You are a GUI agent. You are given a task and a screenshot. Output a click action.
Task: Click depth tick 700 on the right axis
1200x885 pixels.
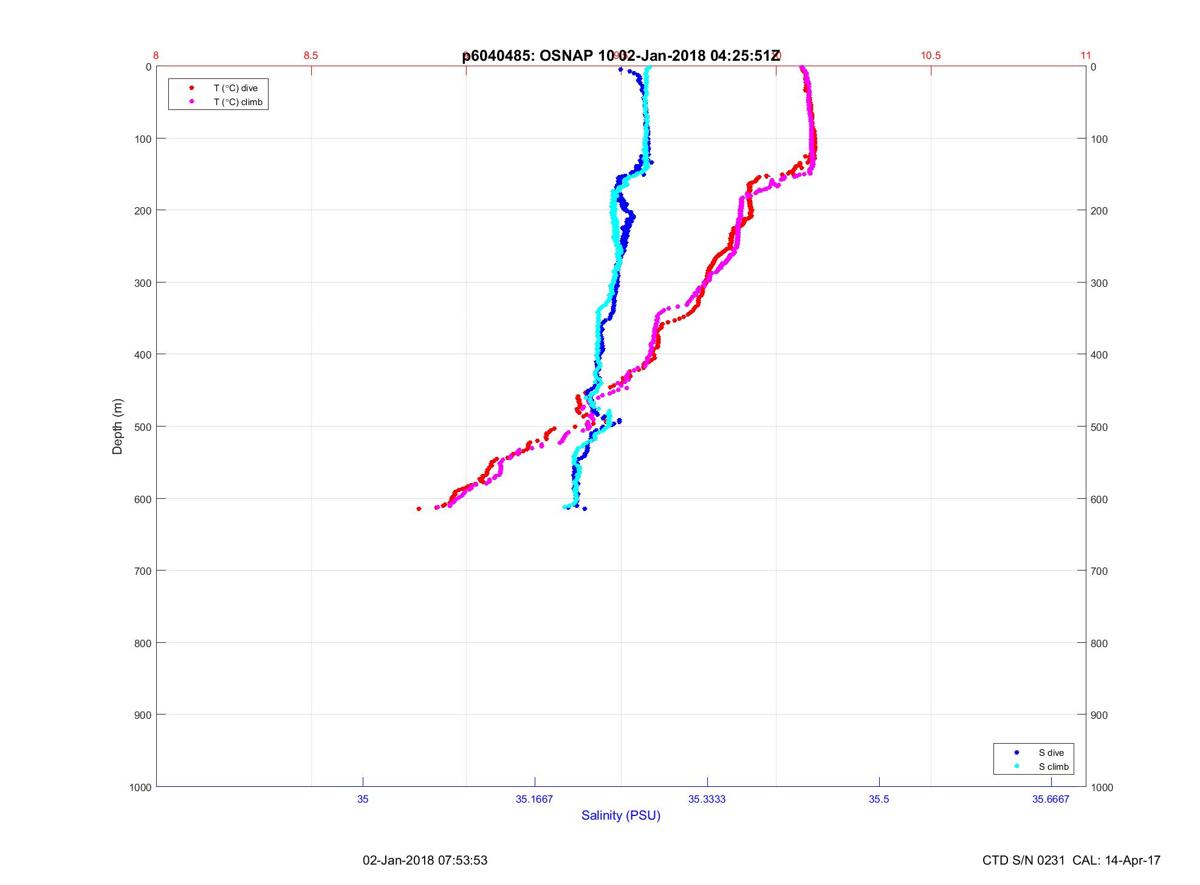1100,571
